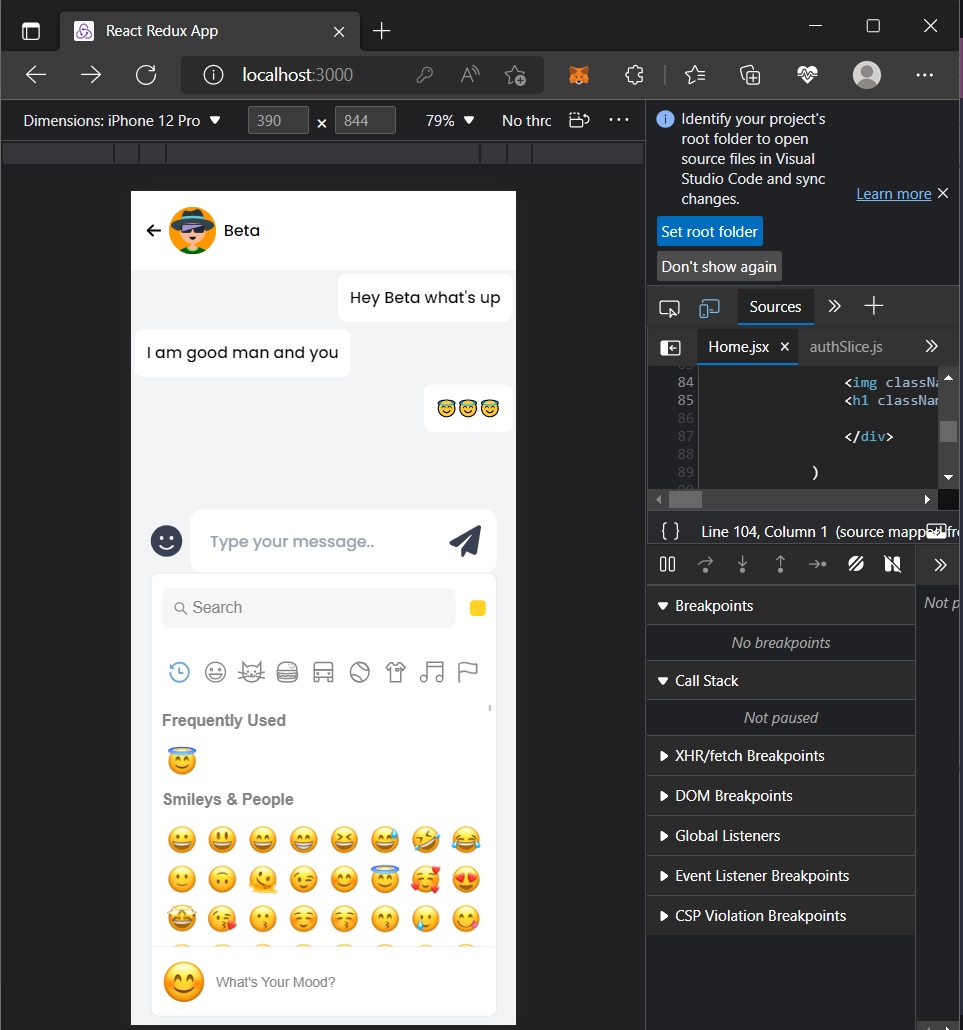Viewport: 963px width, 1030px height.
Task: Show more DevTools tabs chevron
Action: [835, 306]
